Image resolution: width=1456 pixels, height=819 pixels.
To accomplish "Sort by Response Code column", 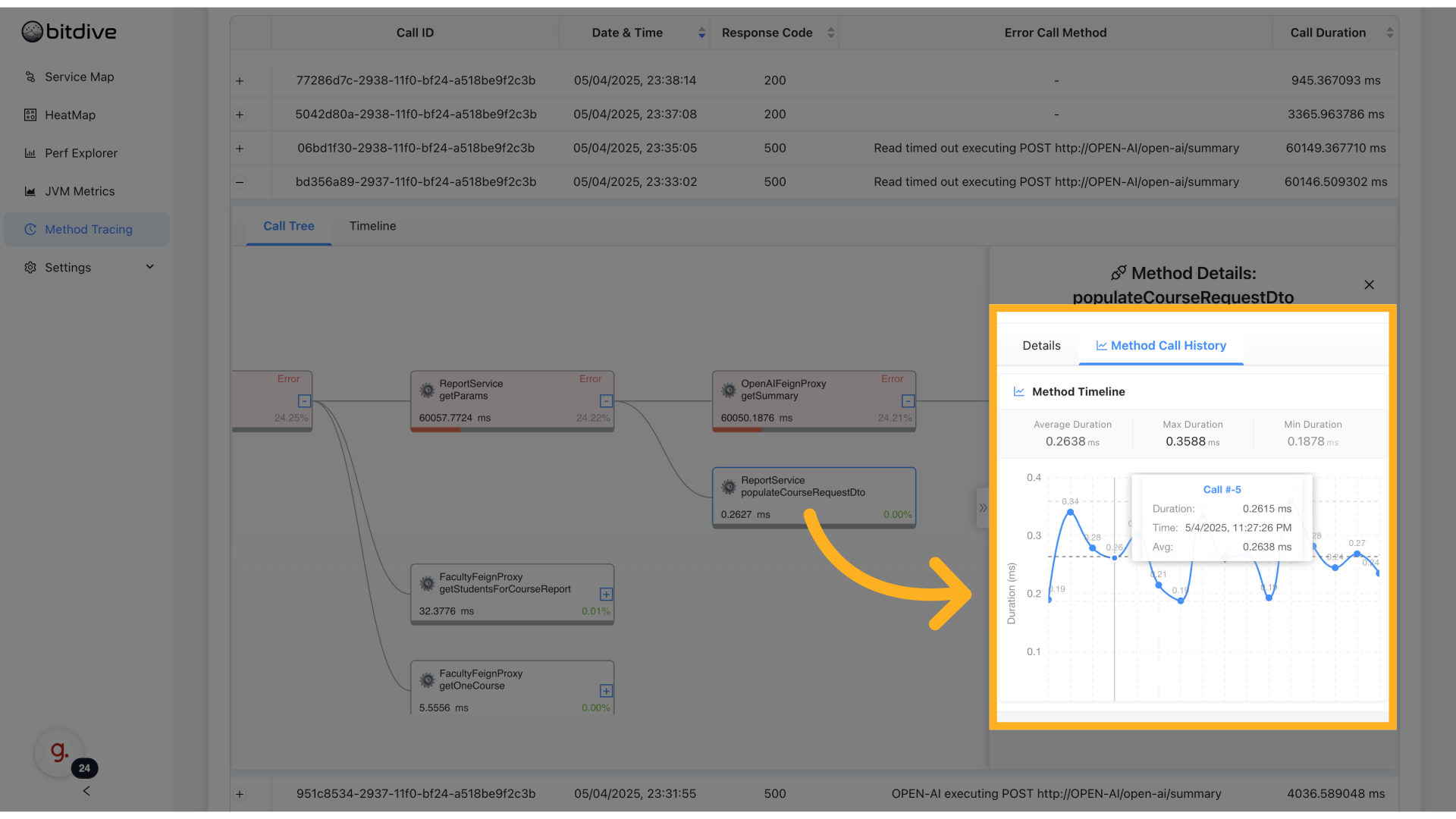I will (x=830, y=33).
